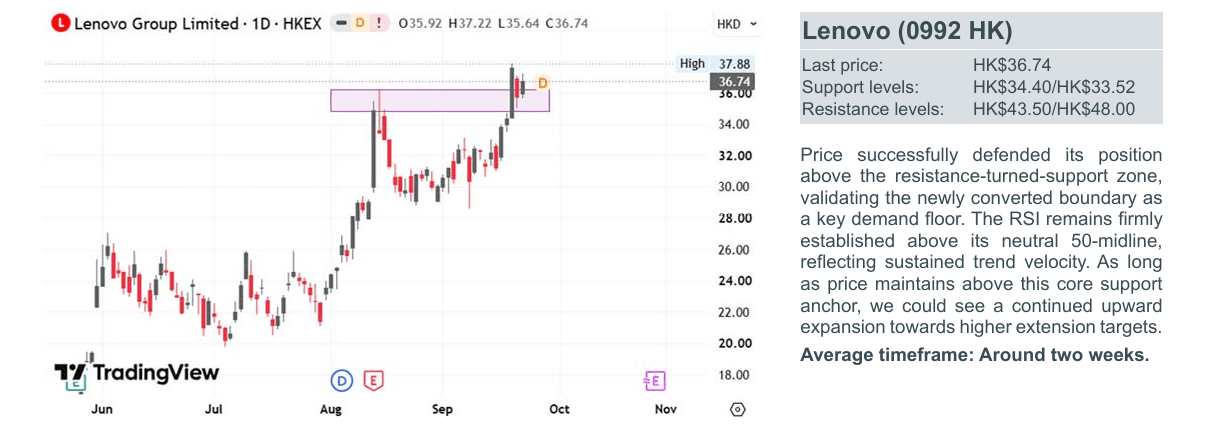
Task: Click the Resistance levels label
Action: (873, 109)
